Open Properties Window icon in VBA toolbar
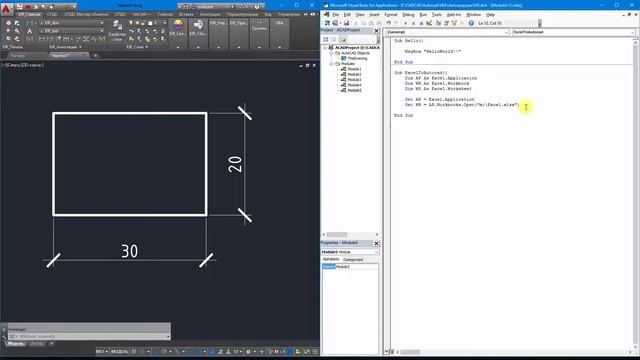640x360 pixels. coord(446,23)
